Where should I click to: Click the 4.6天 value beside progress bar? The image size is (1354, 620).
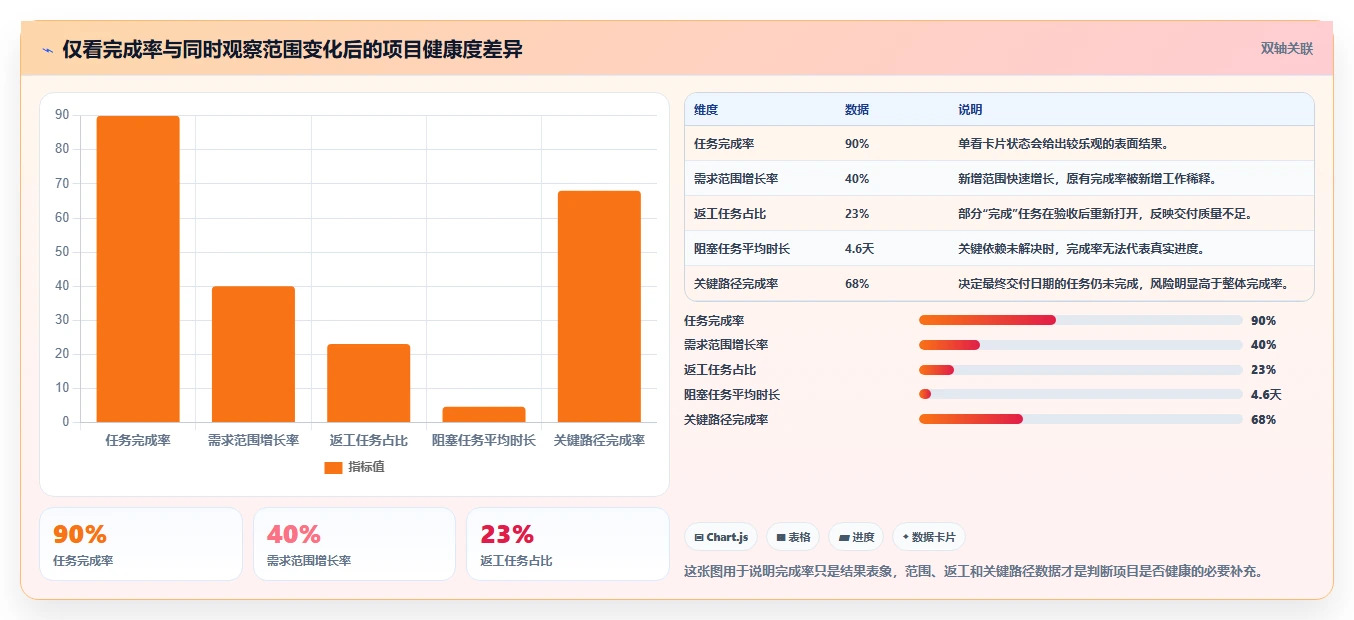coord(1266,395)
